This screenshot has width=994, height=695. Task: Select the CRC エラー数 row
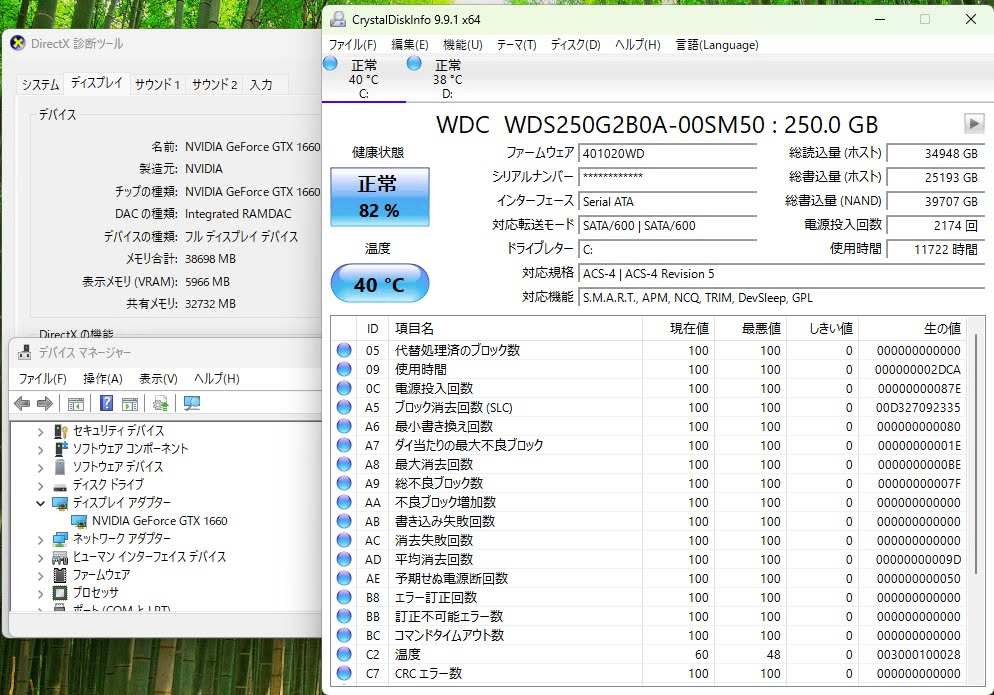[x=648, y=673]
